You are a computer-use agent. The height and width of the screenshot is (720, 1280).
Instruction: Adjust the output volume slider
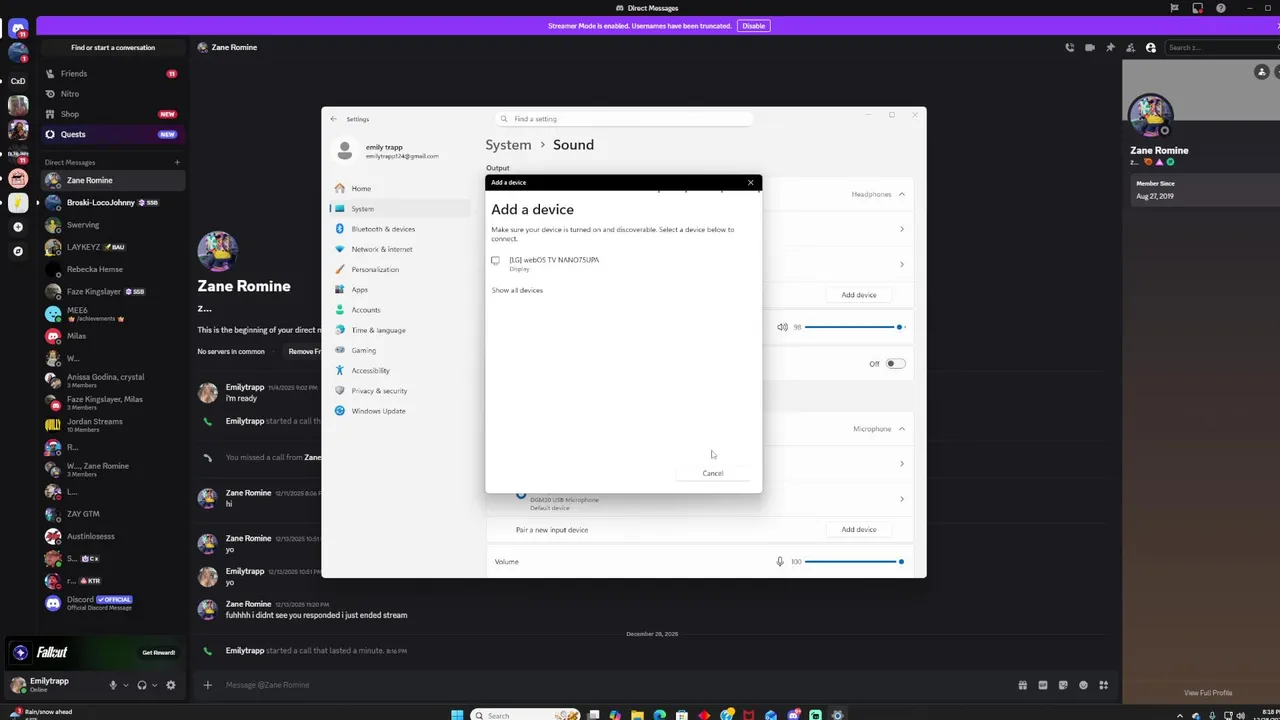pyautogui.click(x=853, y=327)
